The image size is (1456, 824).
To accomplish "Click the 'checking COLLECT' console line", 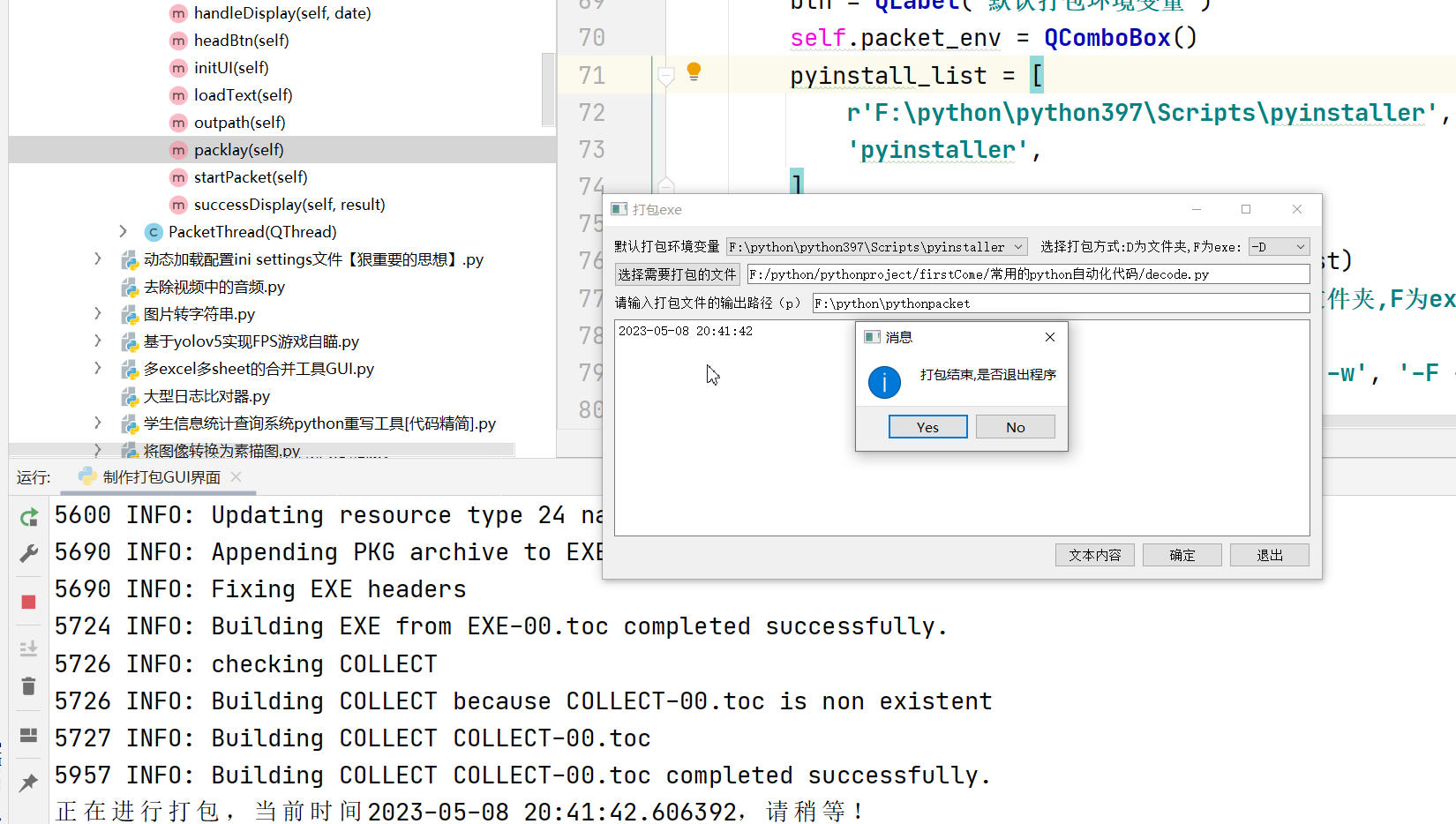I will (x=246, y=664).
